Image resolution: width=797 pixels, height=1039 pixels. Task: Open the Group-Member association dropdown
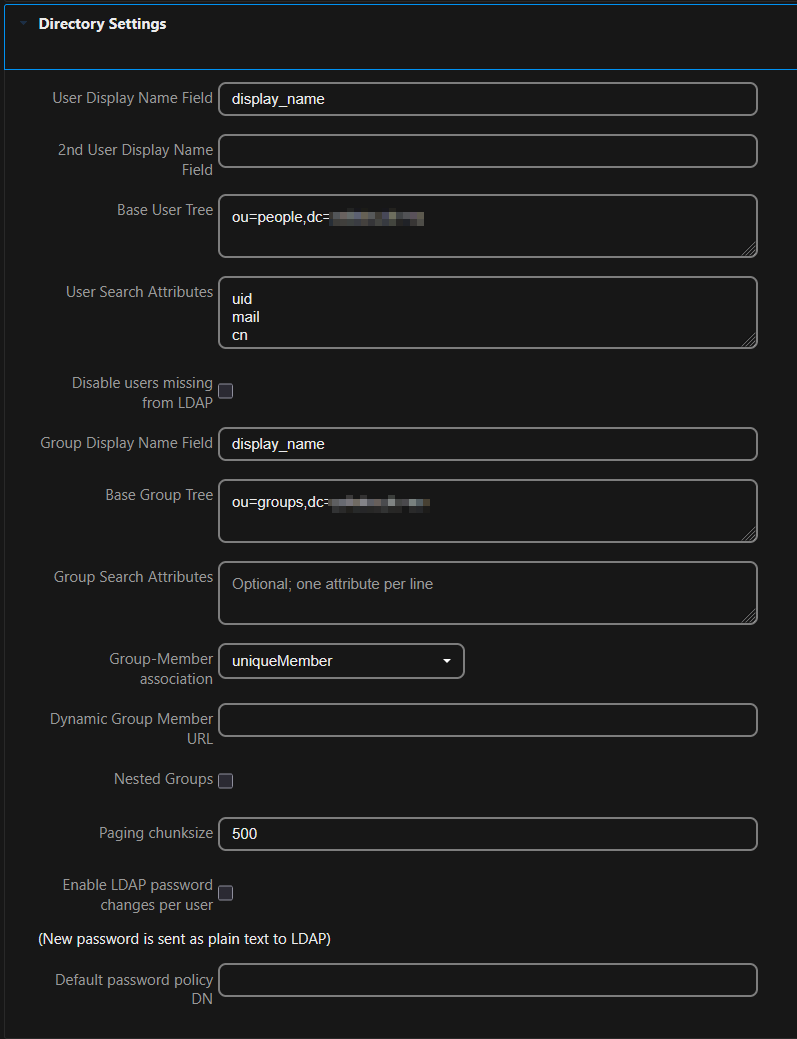tap(341, 661)
